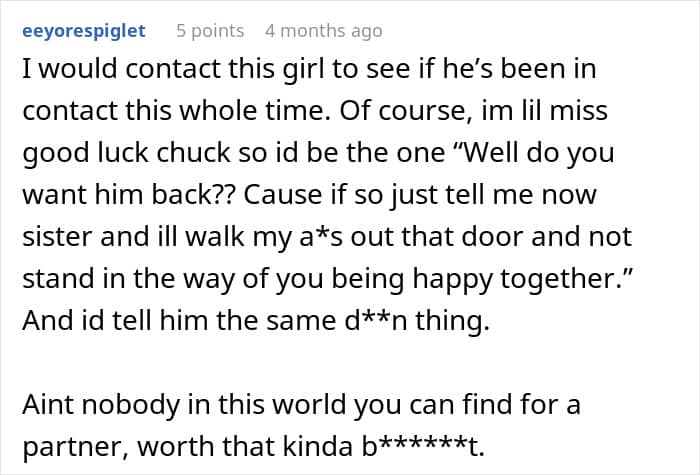700x475 pixels.
Task: Open the eeyorespiglet user profile
Action: [83, 31]
